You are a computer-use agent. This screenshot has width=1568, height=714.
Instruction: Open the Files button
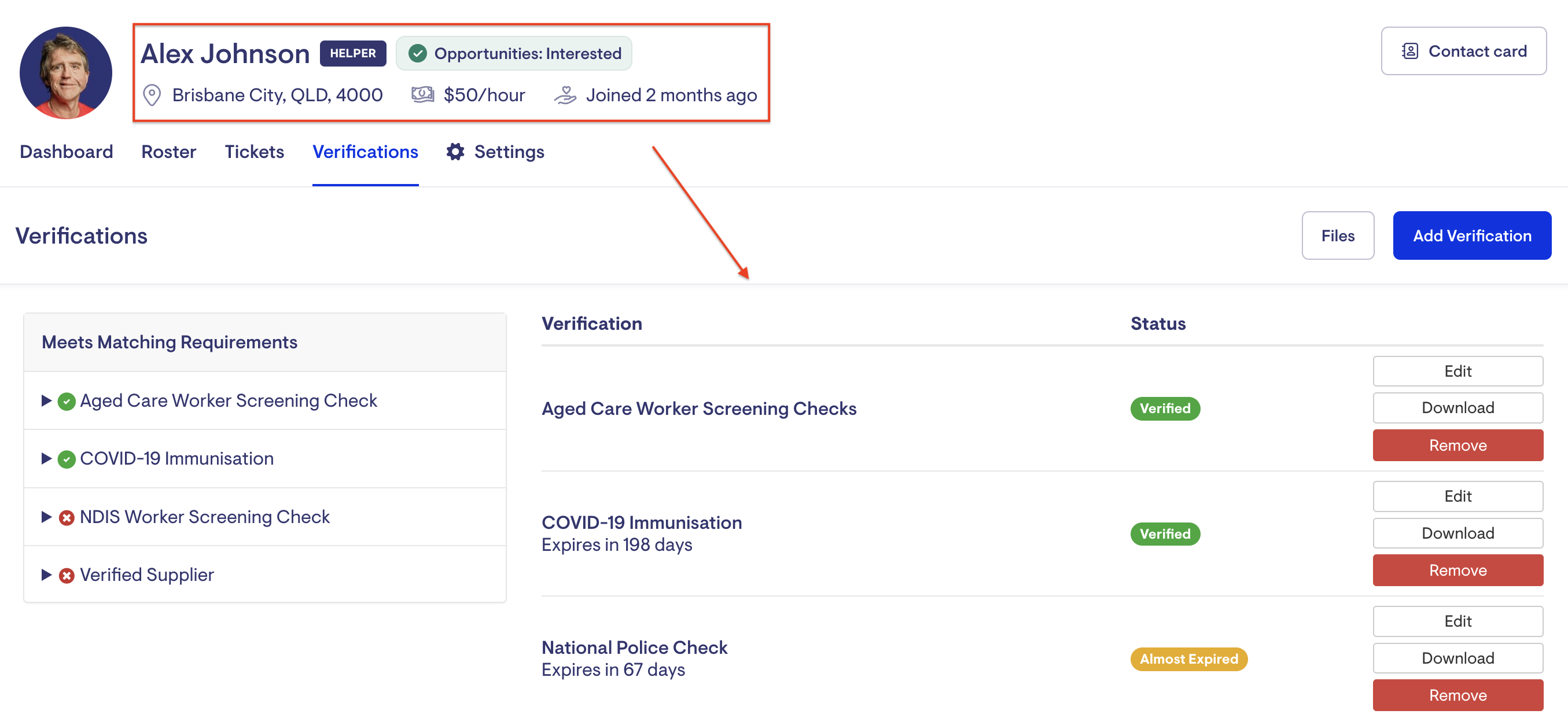pyautogui.click(x=1337, y=235)
